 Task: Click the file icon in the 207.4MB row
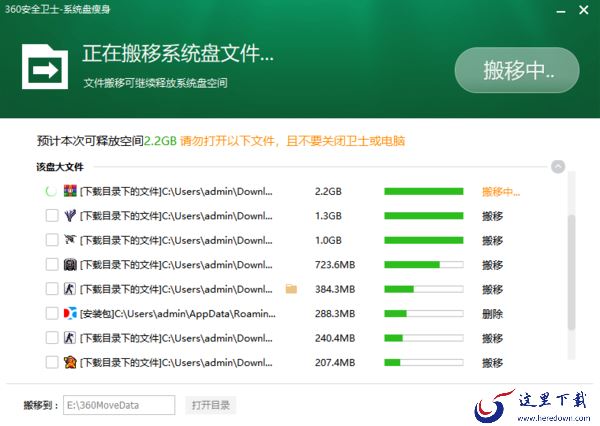coord(70,362)
